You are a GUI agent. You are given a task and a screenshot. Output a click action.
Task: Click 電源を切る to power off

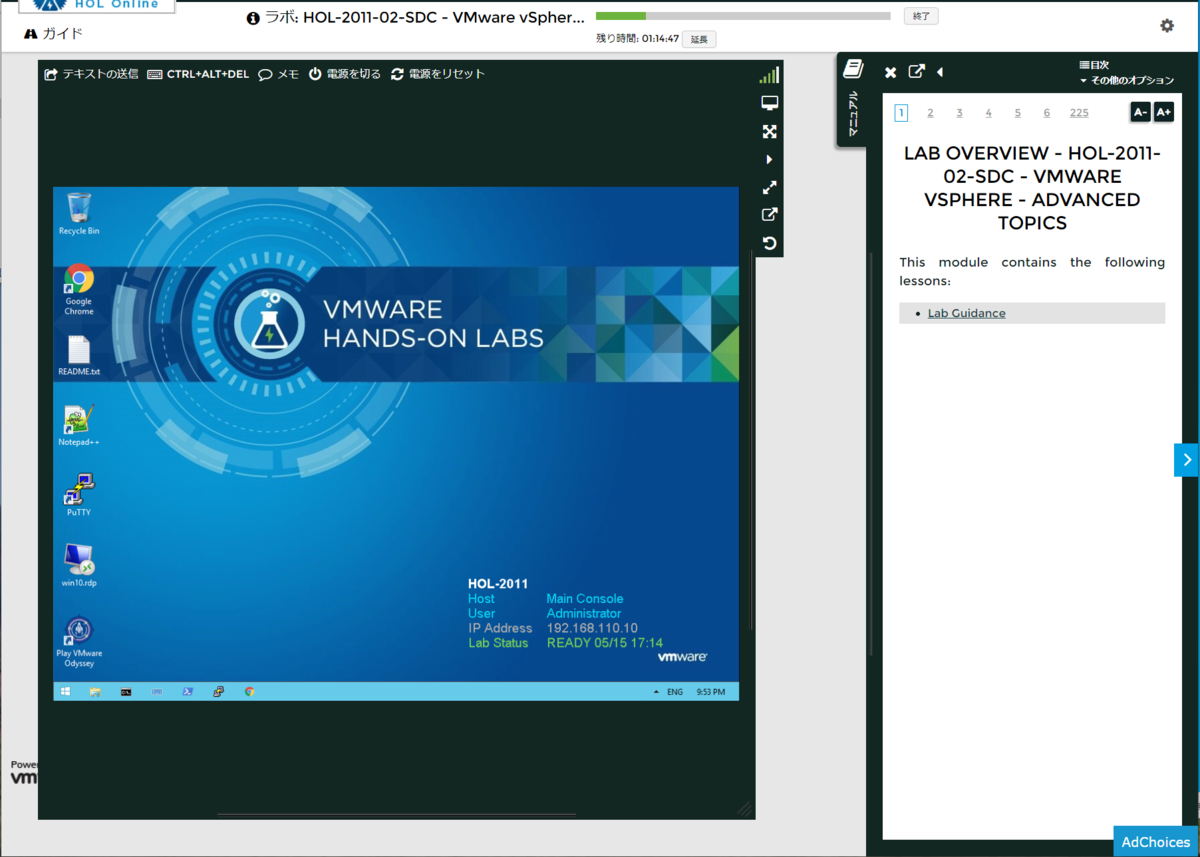pos(345,74)
